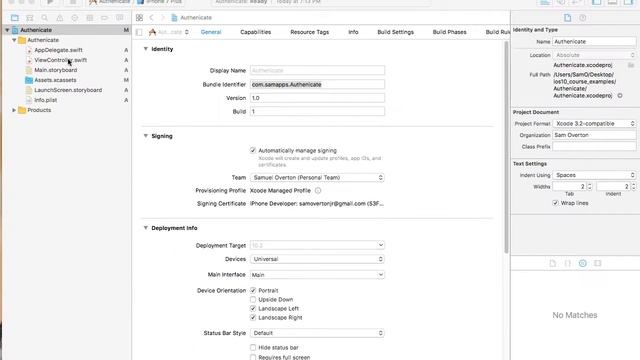Switch to the Build Settings tab

(x=396, y=32)
